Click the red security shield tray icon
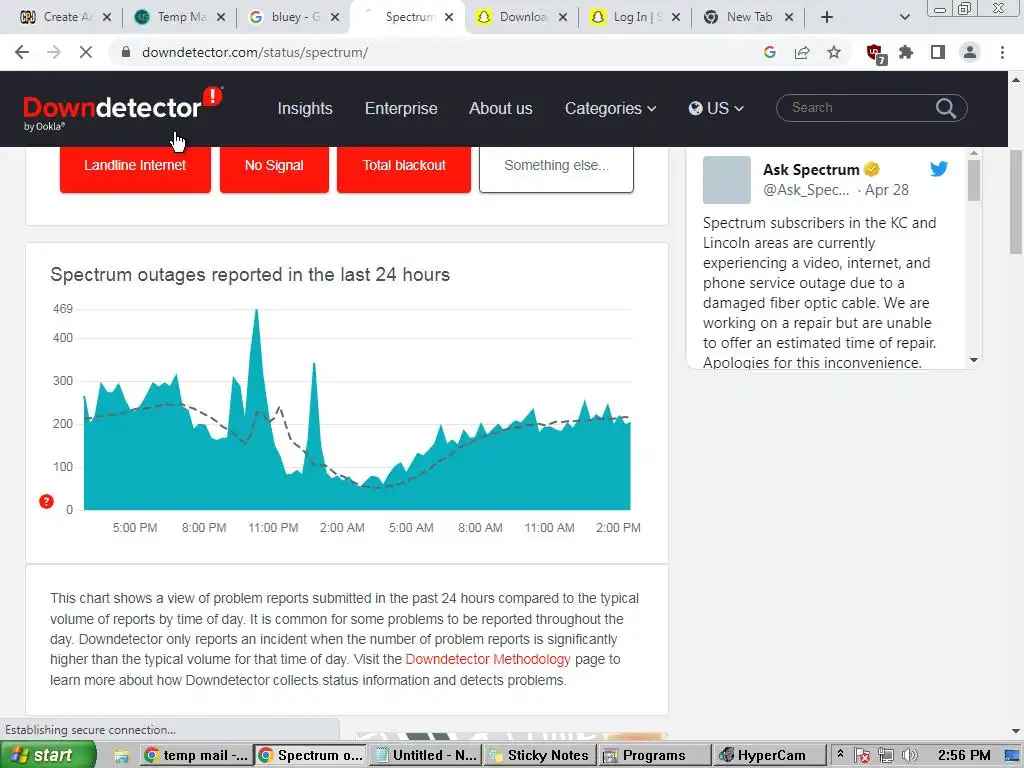The height and width of the screenshot is (768, 1024). (862, 756)
